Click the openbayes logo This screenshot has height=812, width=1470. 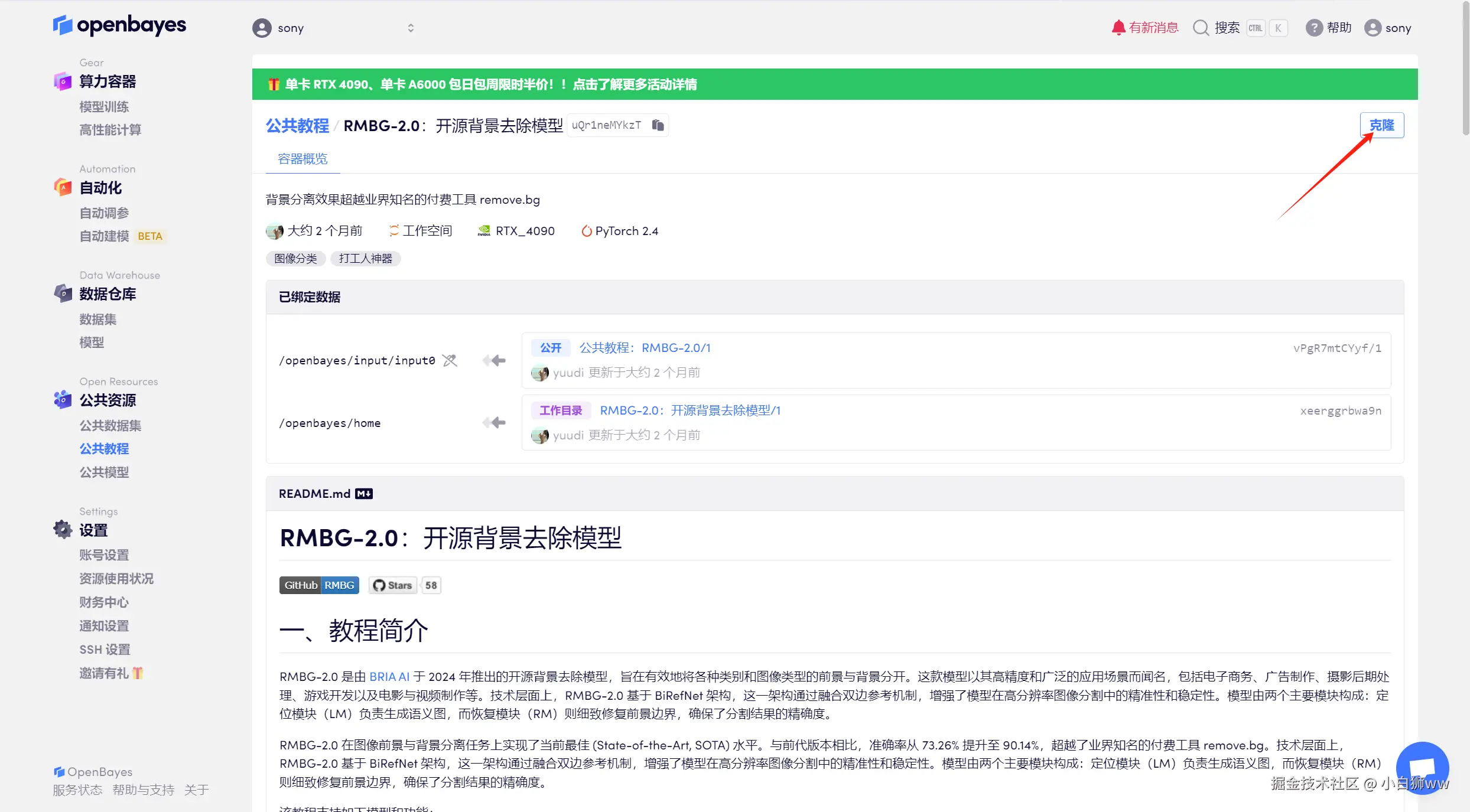(x=120, y=25)
